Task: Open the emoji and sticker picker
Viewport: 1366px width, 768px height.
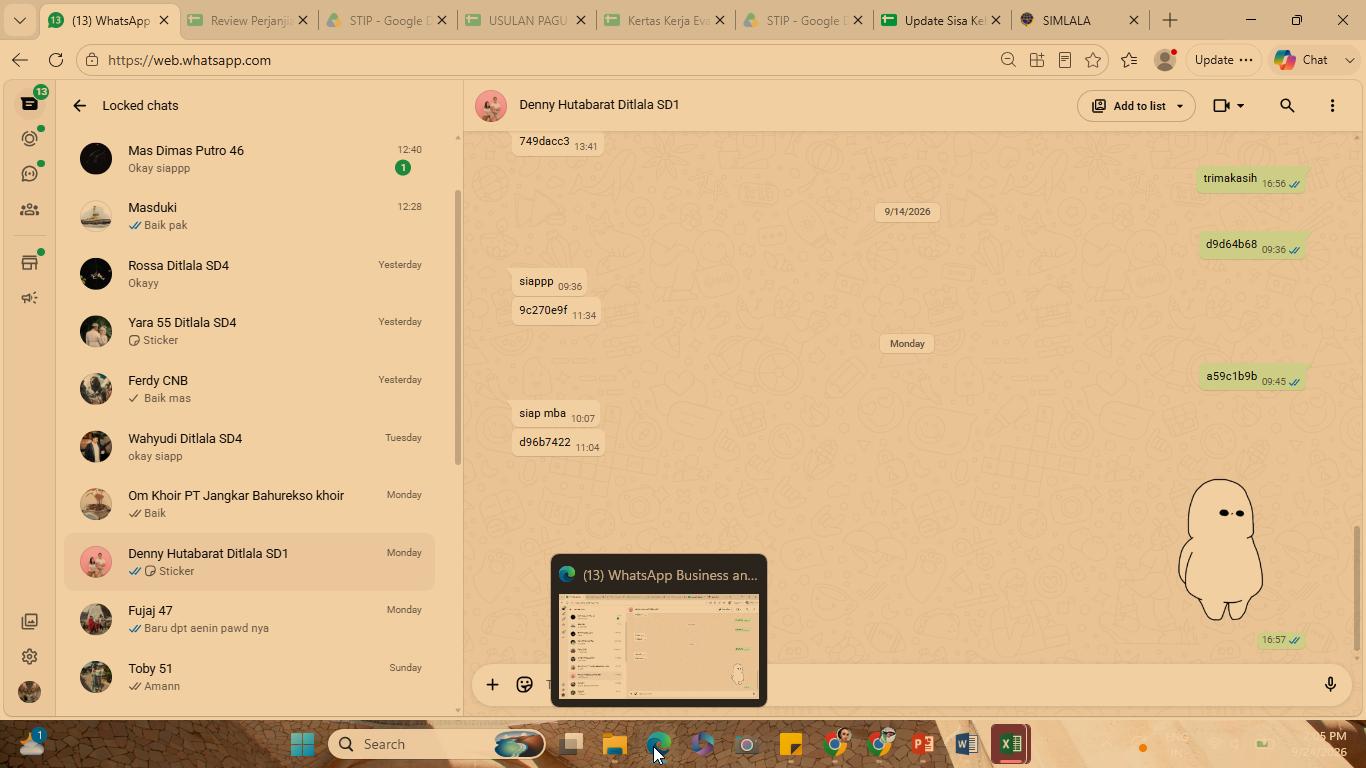Action: coord(524,685)
